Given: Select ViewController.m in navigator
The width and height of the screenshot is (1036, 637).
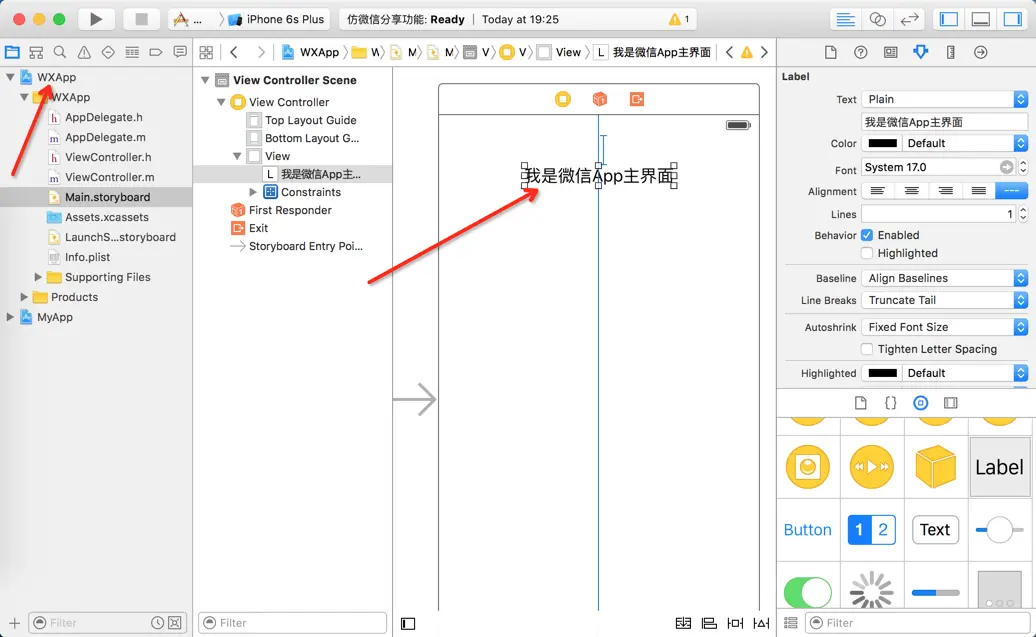Looking at the screenshot, I should (x=102, y=177).
